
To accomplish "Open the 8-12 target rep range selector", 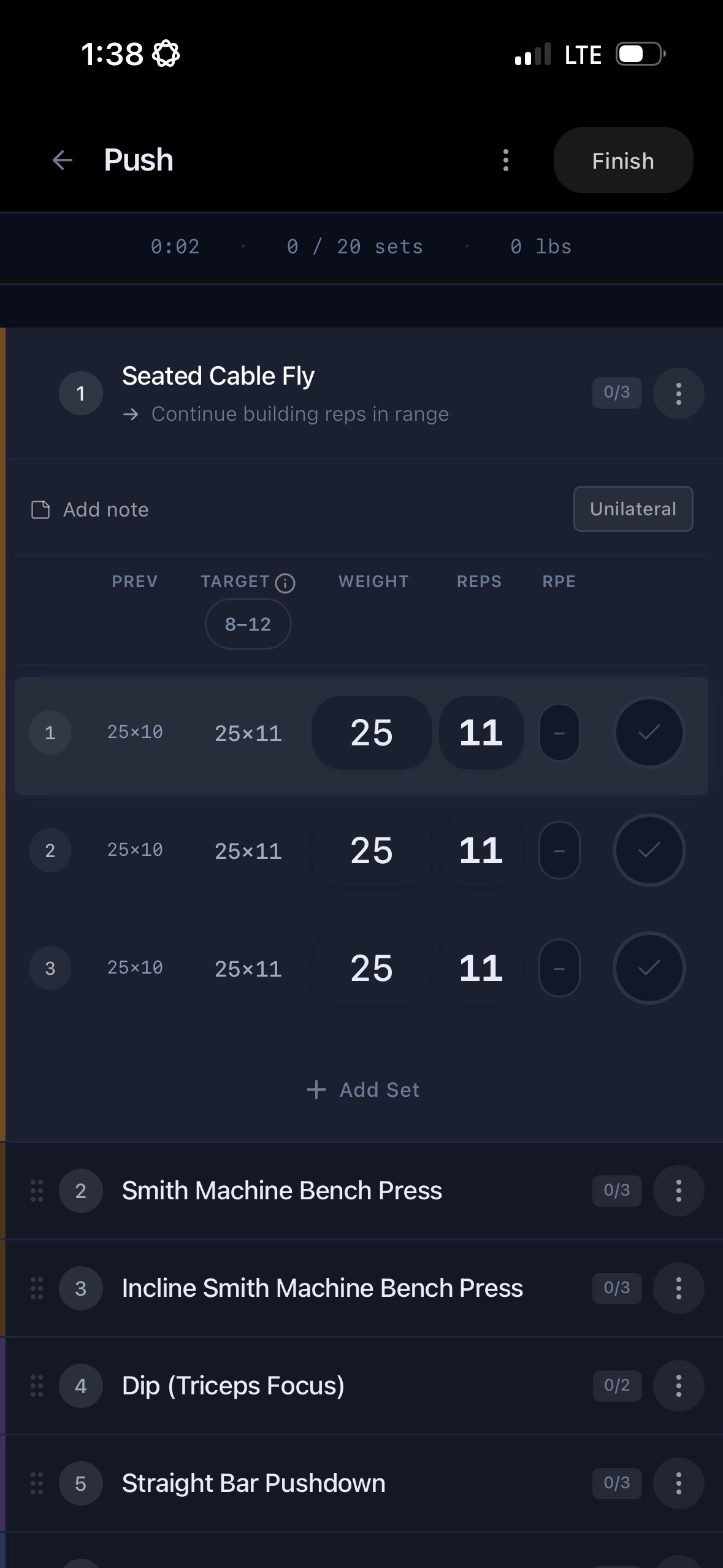I will 248,623.
